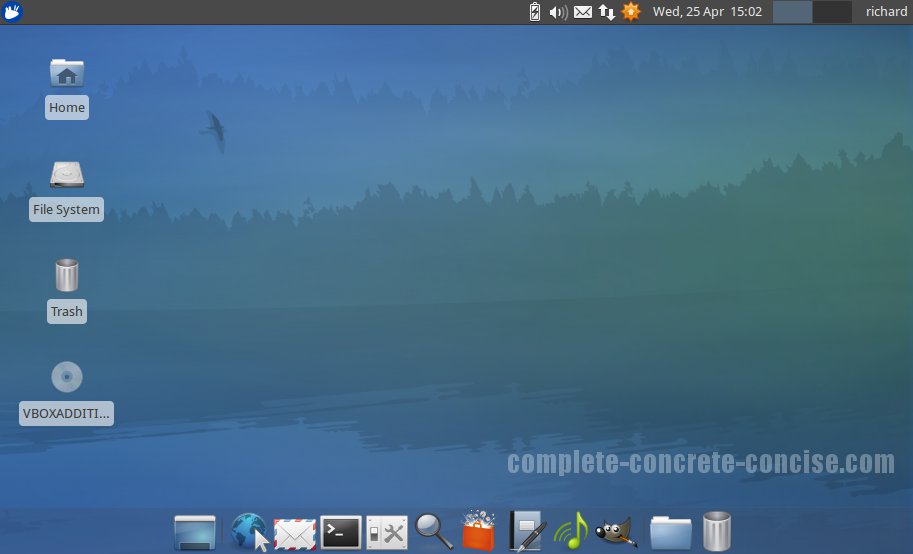Viewport: 913px width, 554px height.
Task: Select the Trash desktop icon
Action: 67,276
